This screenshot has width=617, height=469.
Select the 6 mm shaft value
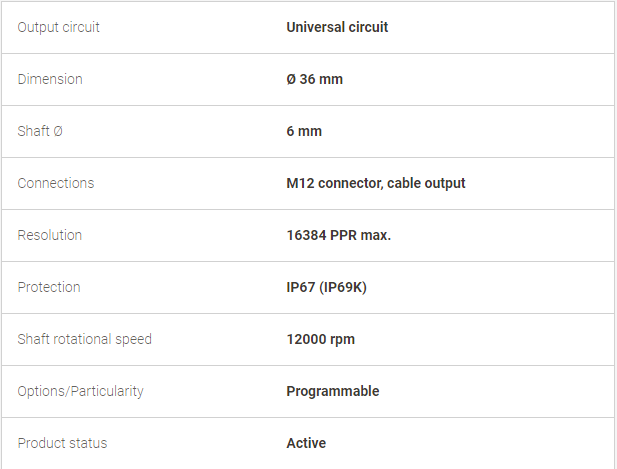pos(304,131)
